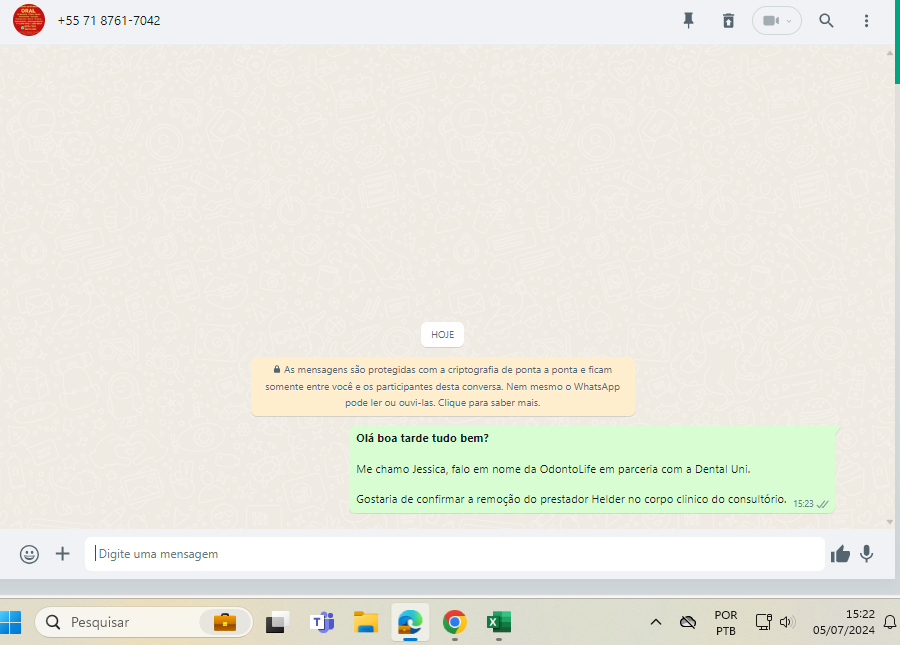Click the message line mentioning OdontoLife

pos(553,469)
